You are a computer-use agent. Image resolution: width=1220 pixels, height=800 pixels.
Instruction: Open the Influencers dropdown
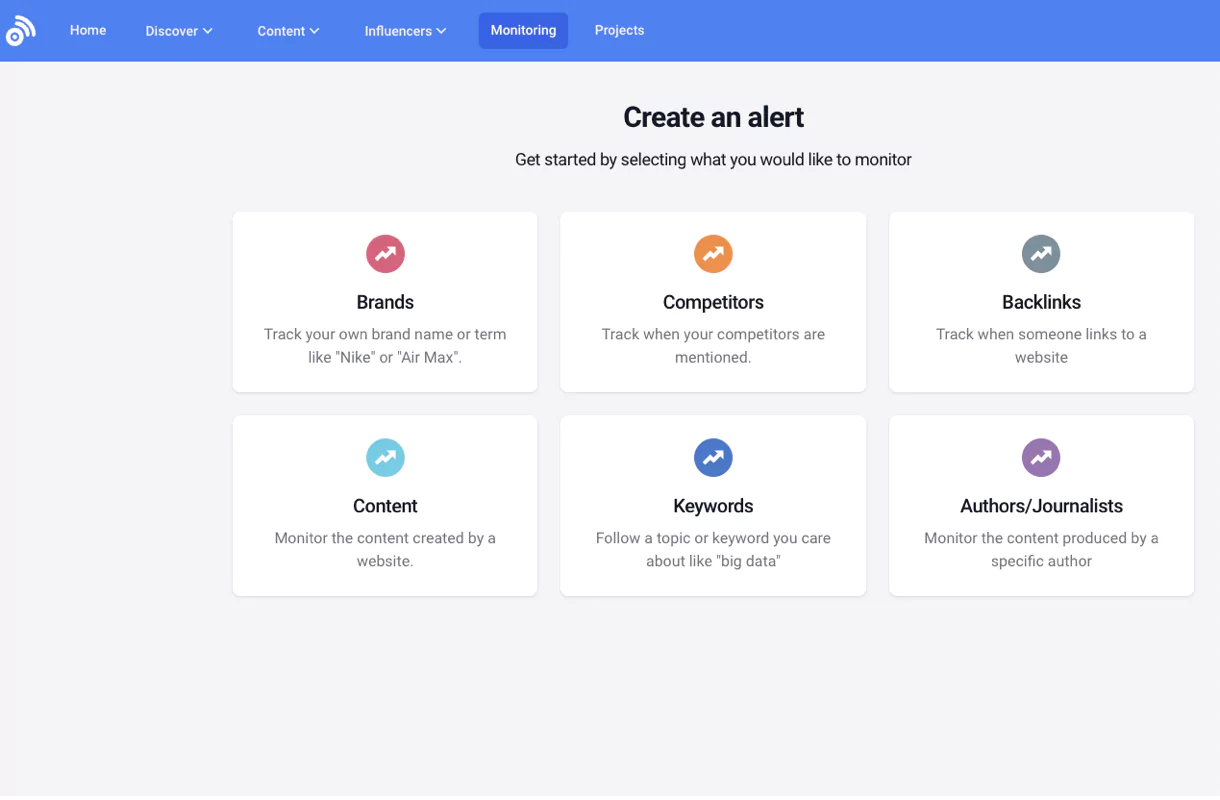404,30
